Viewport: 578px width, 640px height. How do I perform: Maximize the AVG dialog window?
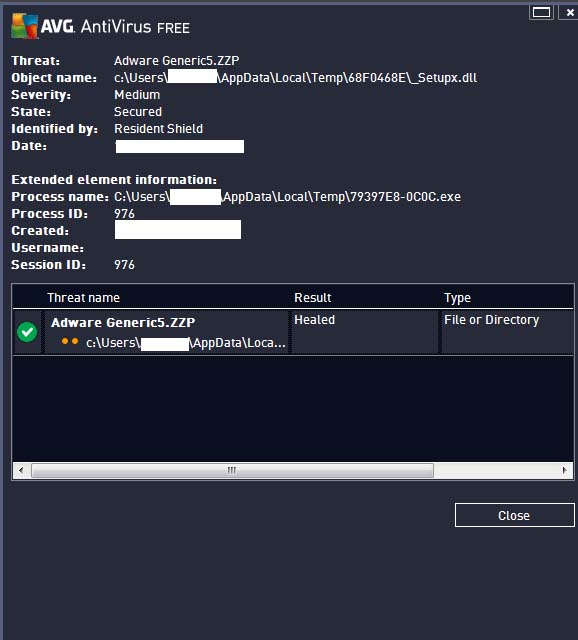pyautogui.click(x=541, y=13)
